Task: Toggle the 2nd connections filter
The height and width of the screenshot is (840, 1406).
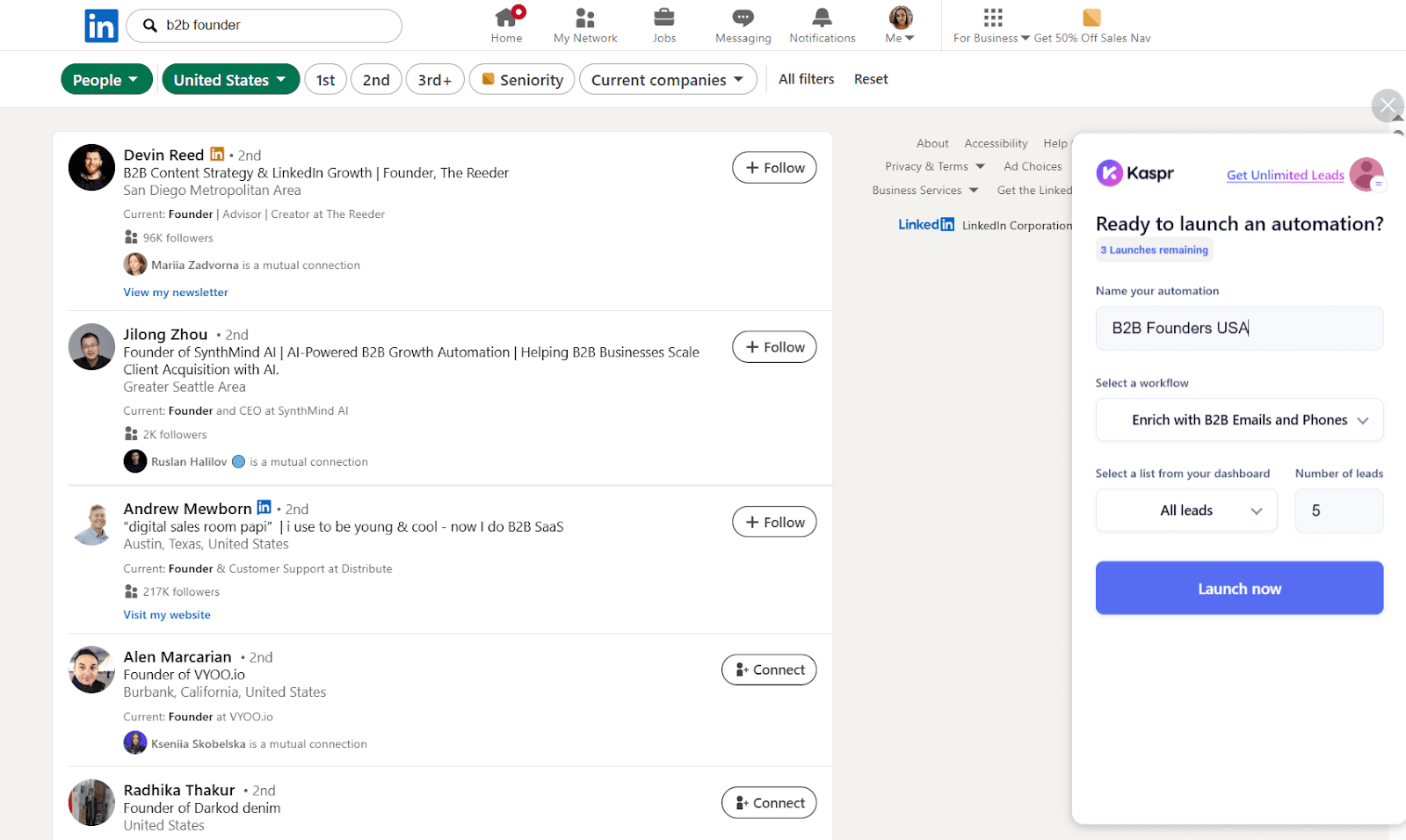Action: tap(376, 80)
